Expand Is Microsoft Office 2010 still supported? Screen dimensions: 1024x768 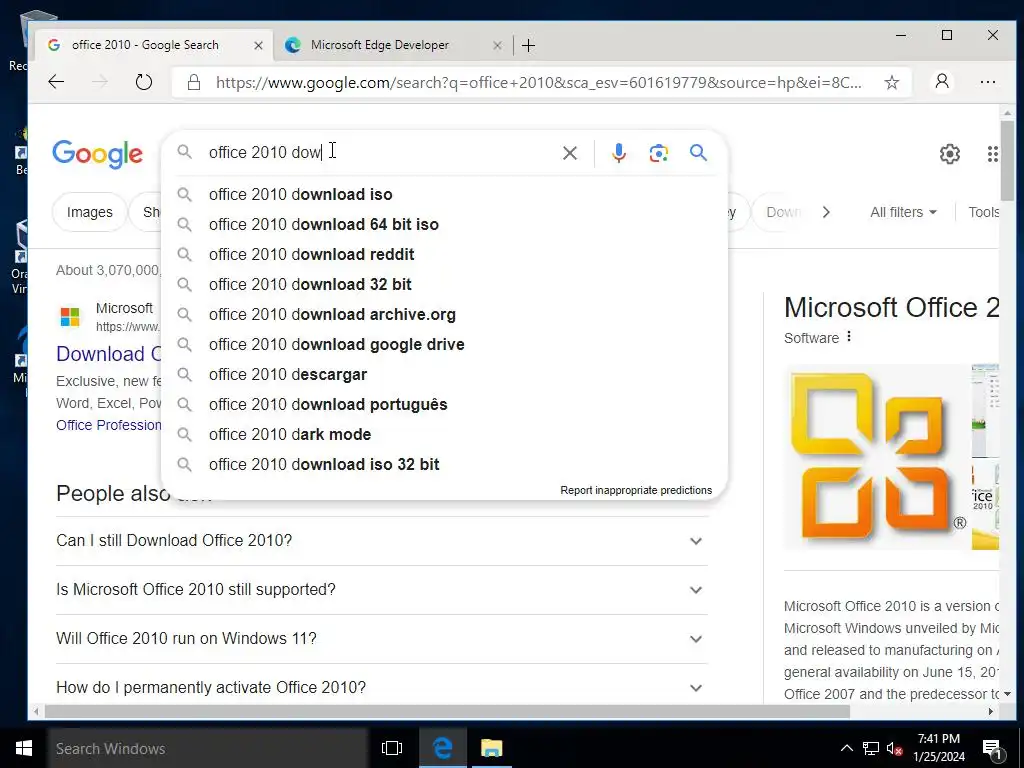tap(382, 590)
